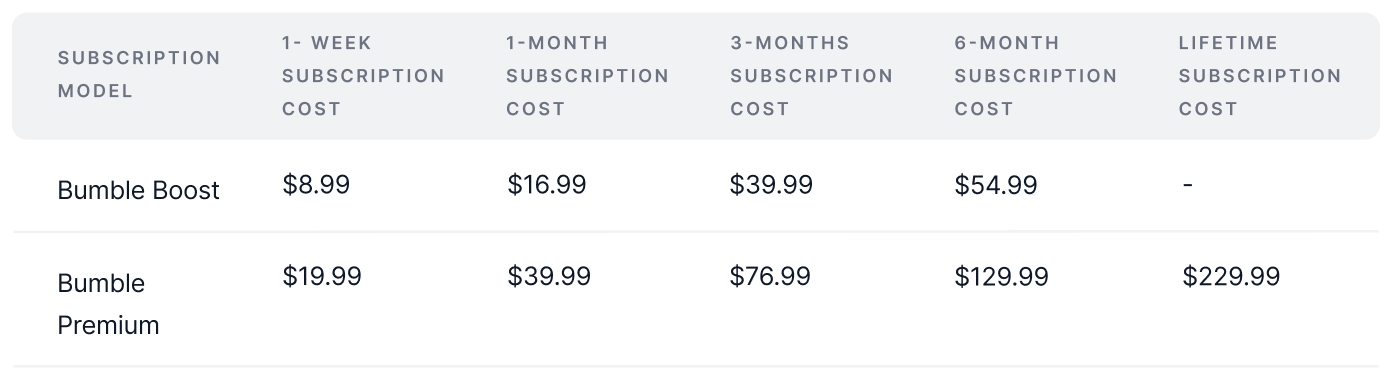This screenshot has height=378, width=1392.
Task: Click the $39.99 price in Bumble Premium row
Action: click(549, 276)
